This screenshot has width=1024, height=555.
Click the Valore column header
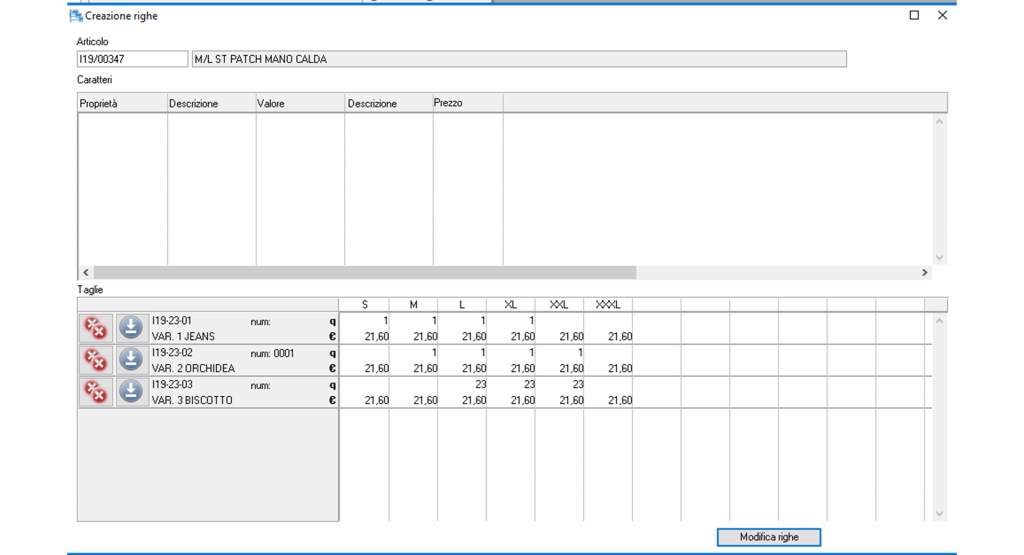pyautogui.click(x=300, y=103)
